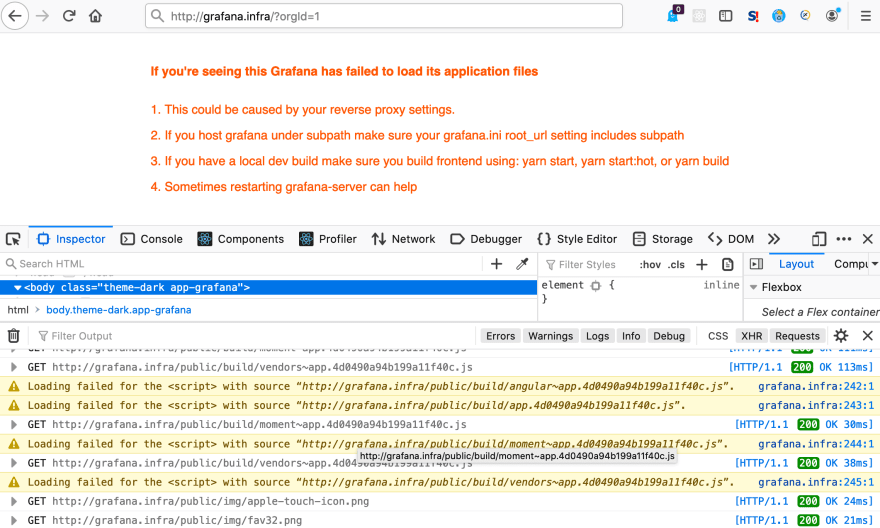Image resolution: width=880 pixels, height=528 pixels.
Task: Click the responsive design mode icon
Action: click(819, 239)
